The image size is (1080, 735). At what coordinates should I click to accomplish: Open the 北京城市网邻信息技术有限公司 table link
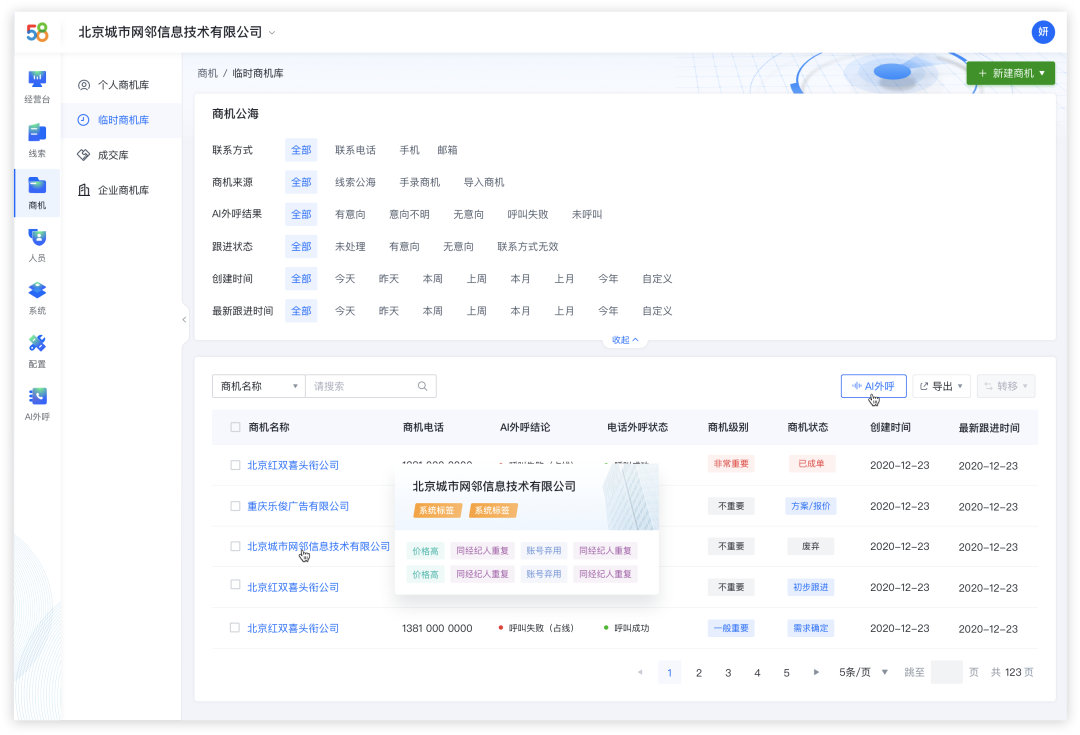[318, 546]
